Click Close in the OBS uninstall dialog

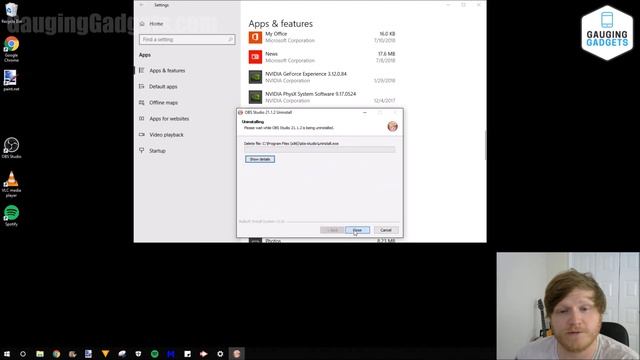tap(357, 230)
